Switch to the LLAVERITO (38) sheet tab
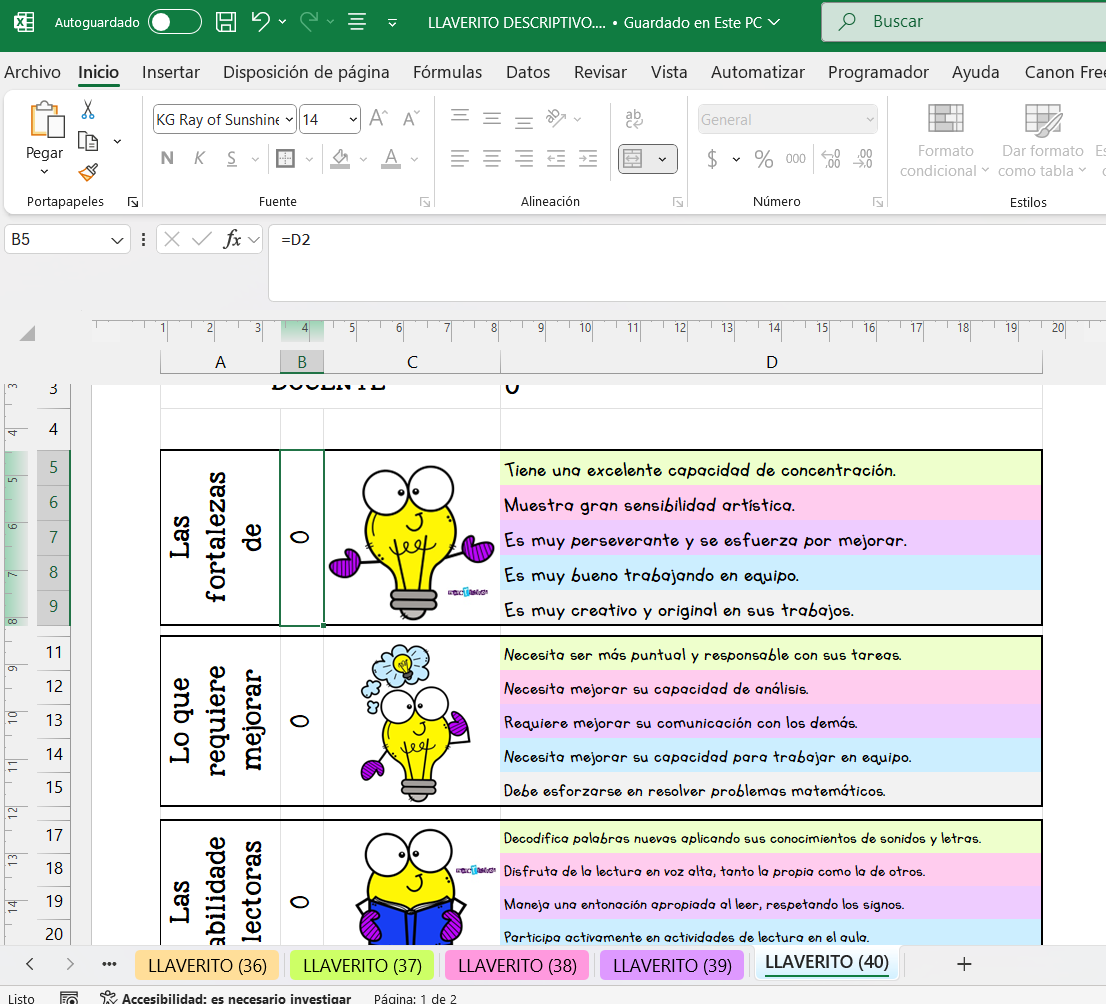Screen dimensions: 1106x1004 point(517,965)
